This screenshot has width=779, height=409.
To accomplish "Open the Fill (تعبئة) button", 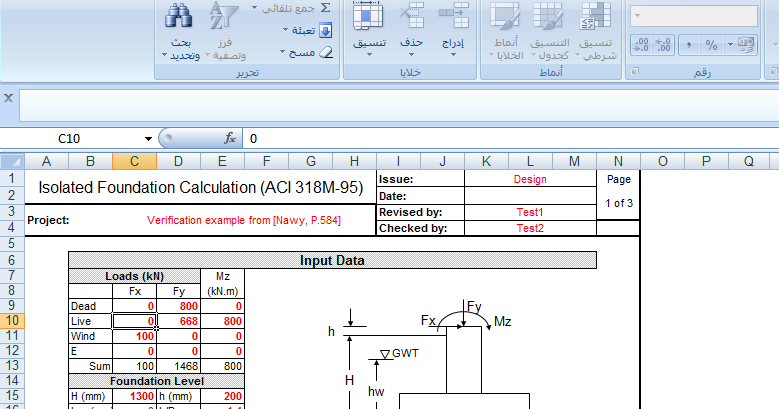I will [x=308, y=30].
